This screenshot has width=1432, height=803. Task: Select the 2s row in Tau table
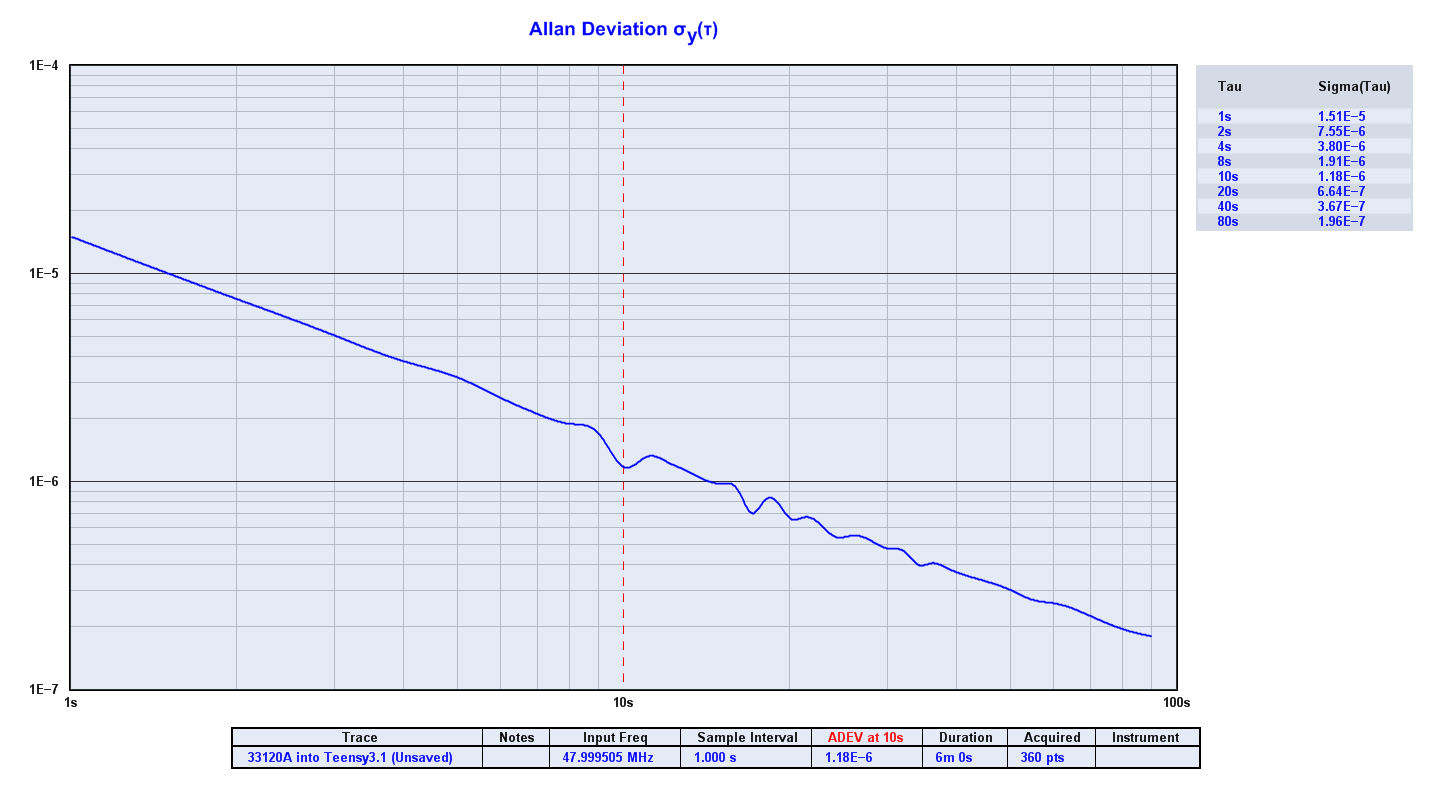tap(1304, 131)
